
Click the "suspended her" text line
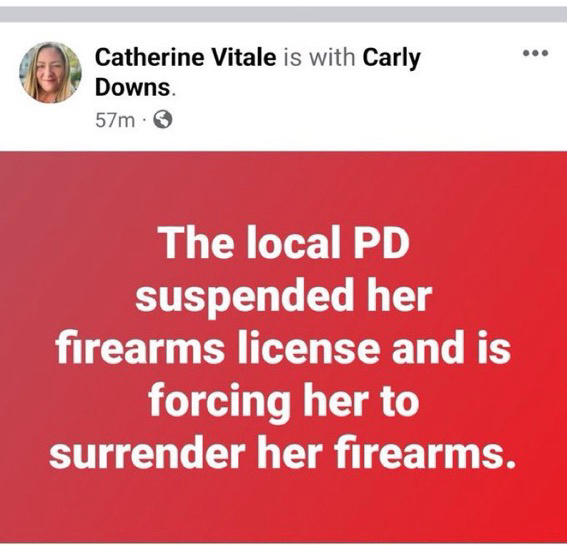(284, 297)
